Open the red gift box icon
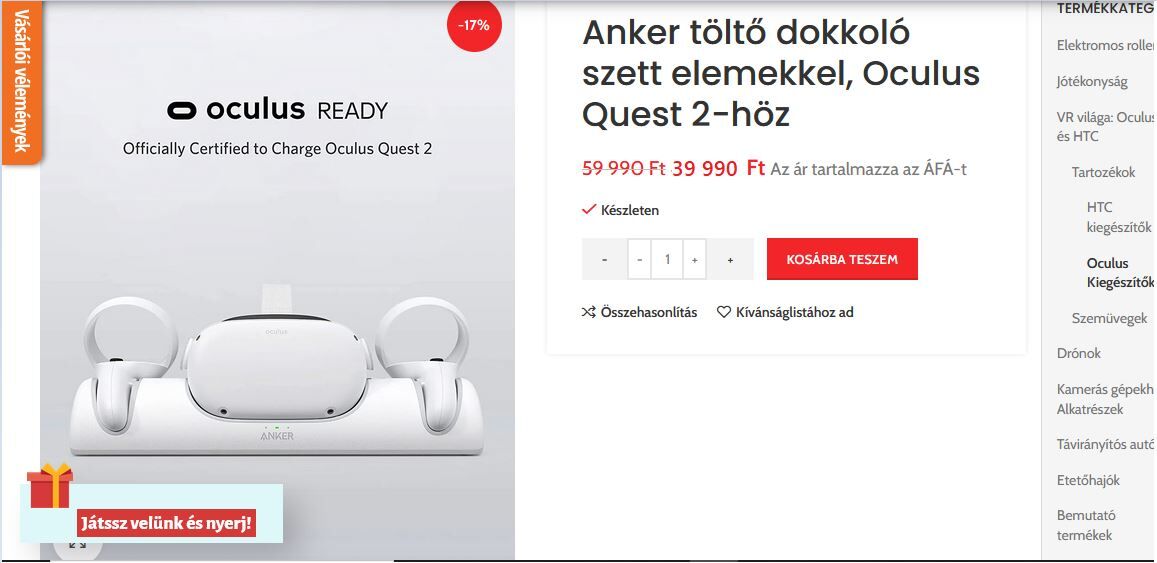The height and width of the screenshot is (563, 1157). pos(50,486)
